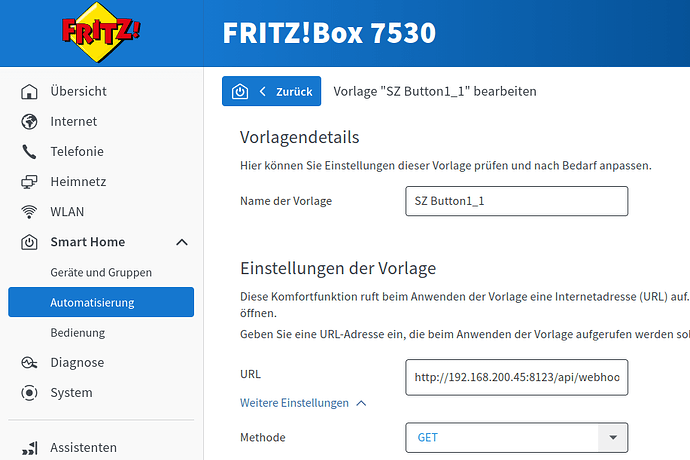Click the Name der Vorlage input field
Image resolution: width=690 pixels, height=460 pixels.
coord(517,201)
